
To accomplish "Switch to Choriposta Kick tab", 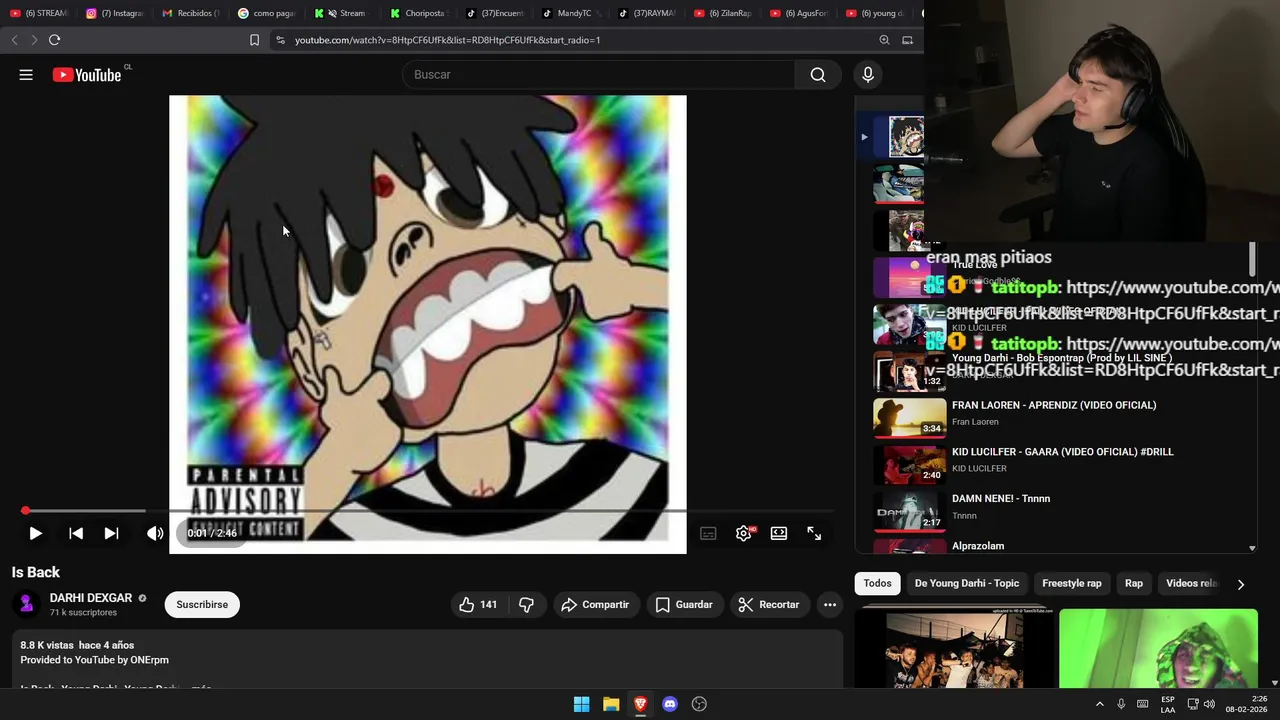I will [418, 13].
